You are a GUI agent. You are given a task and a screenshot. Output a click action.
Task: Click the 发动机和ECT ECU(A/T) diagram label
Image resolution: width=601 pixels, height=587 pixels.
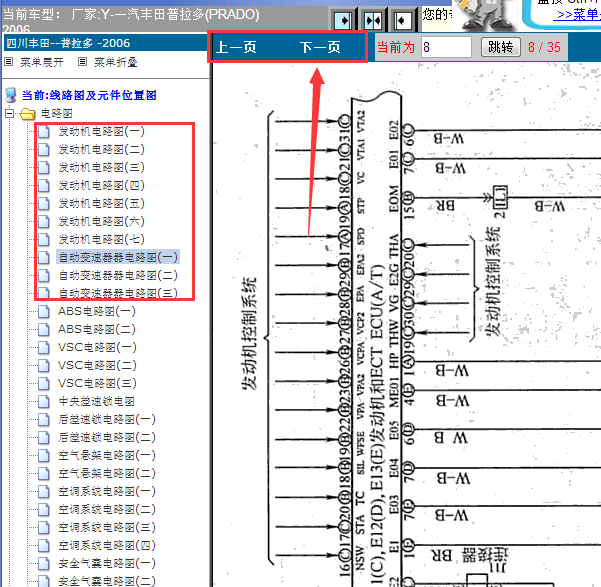(378, 424)
